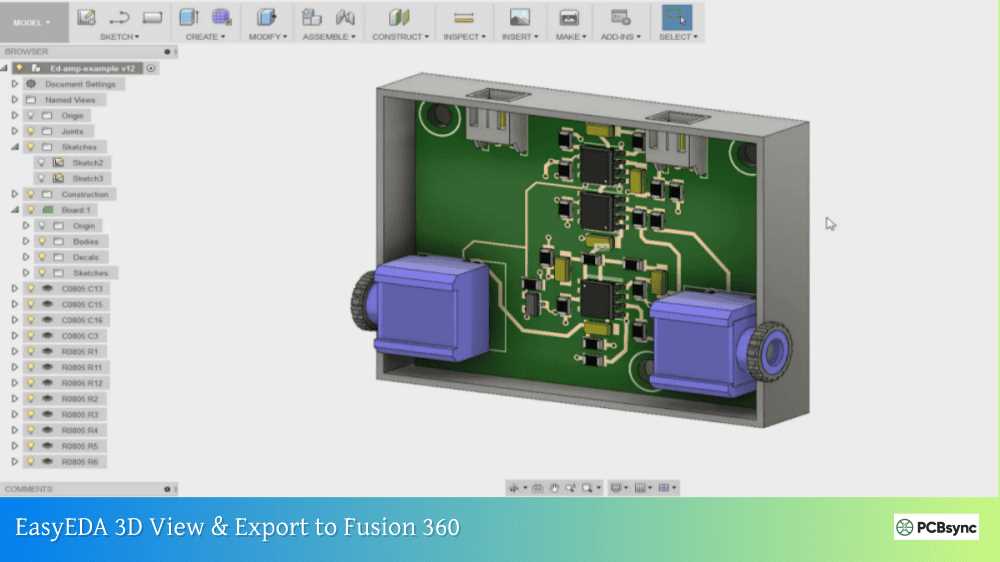This screenshot has width=1000, height=562.
Task: Click the Look At navigation icon
Action: [x=538, y=488]
